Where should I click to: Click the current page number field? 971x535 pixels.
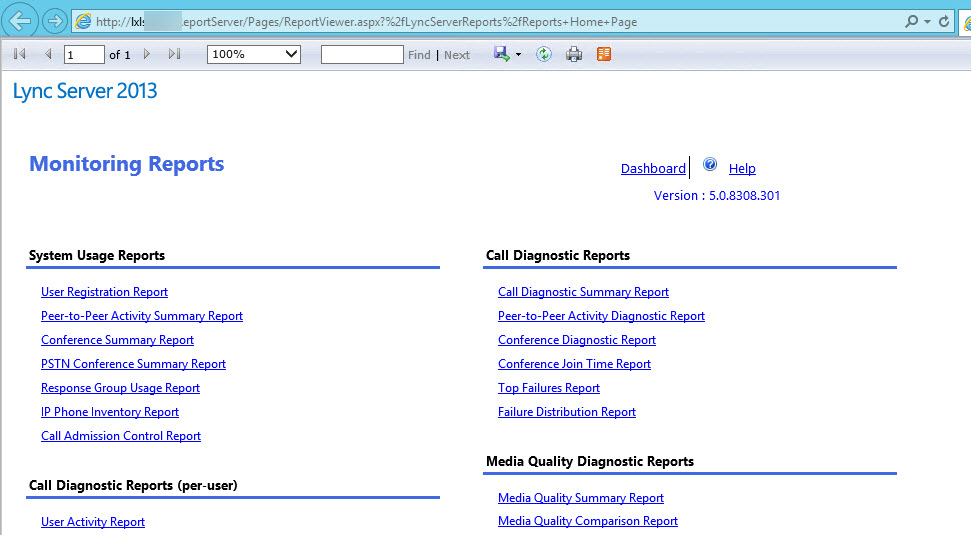pos(83,54)
